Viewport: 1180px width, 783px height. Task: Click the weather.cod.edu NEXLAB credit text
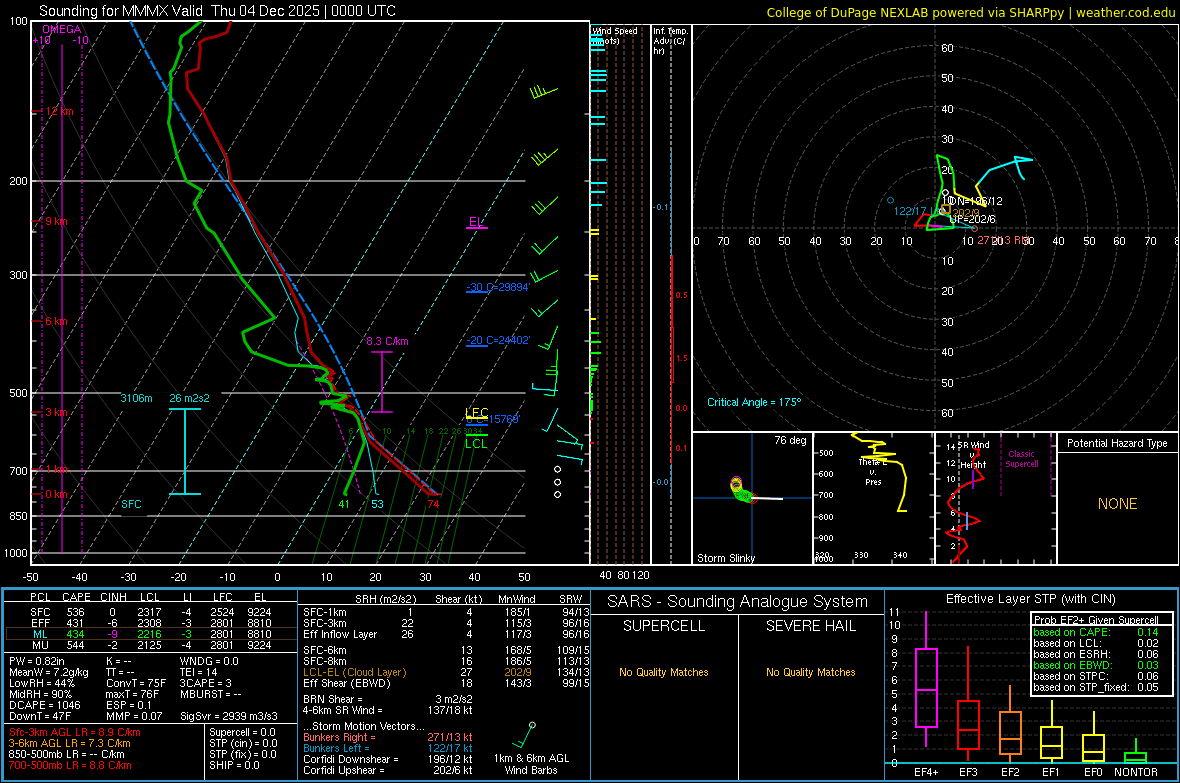[970, 12]
